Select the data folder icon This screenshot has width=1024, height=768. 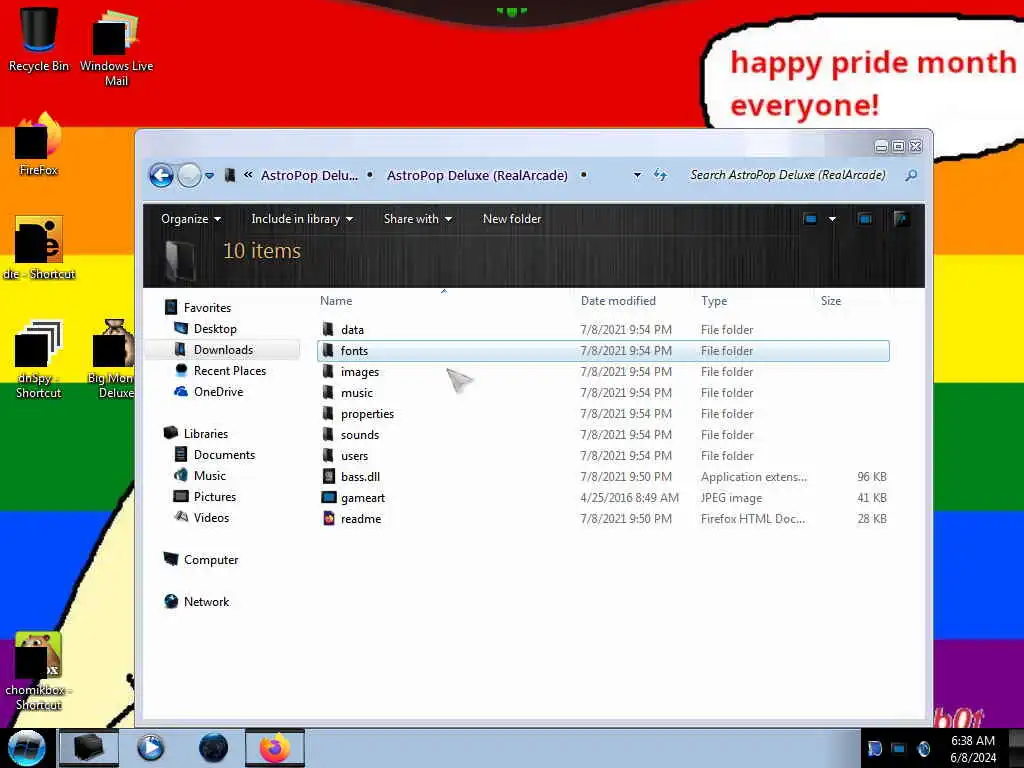[328, 329]
